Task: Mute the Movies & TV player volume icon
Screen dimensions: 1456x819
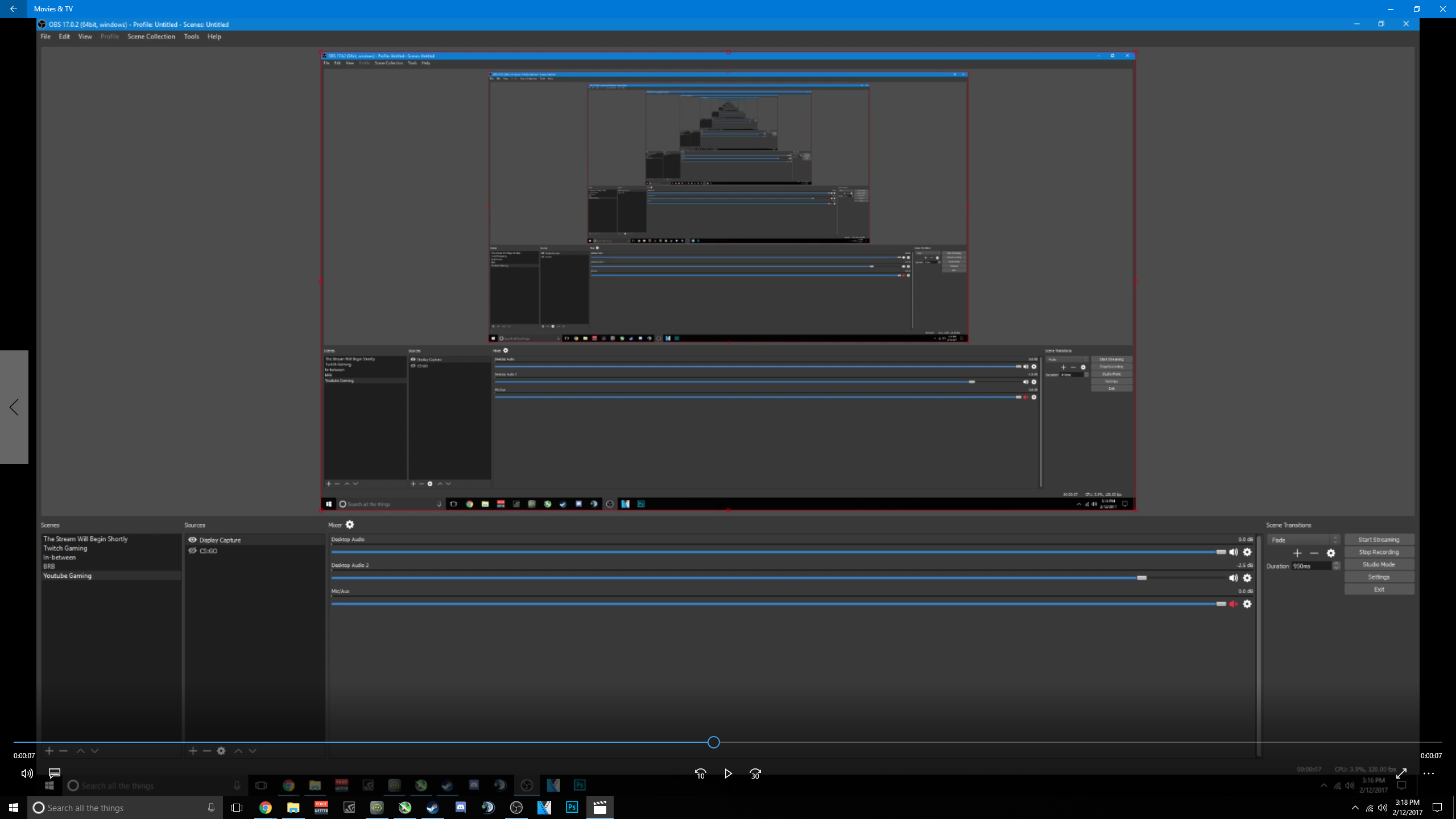Action: coord(27,773)
